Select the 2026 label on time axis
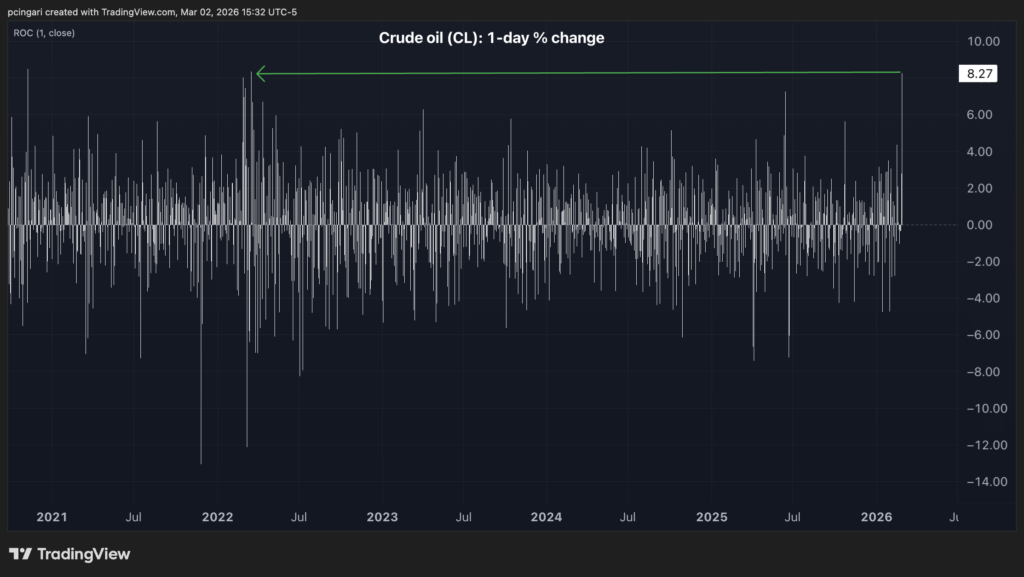 (x=876, y=517)
